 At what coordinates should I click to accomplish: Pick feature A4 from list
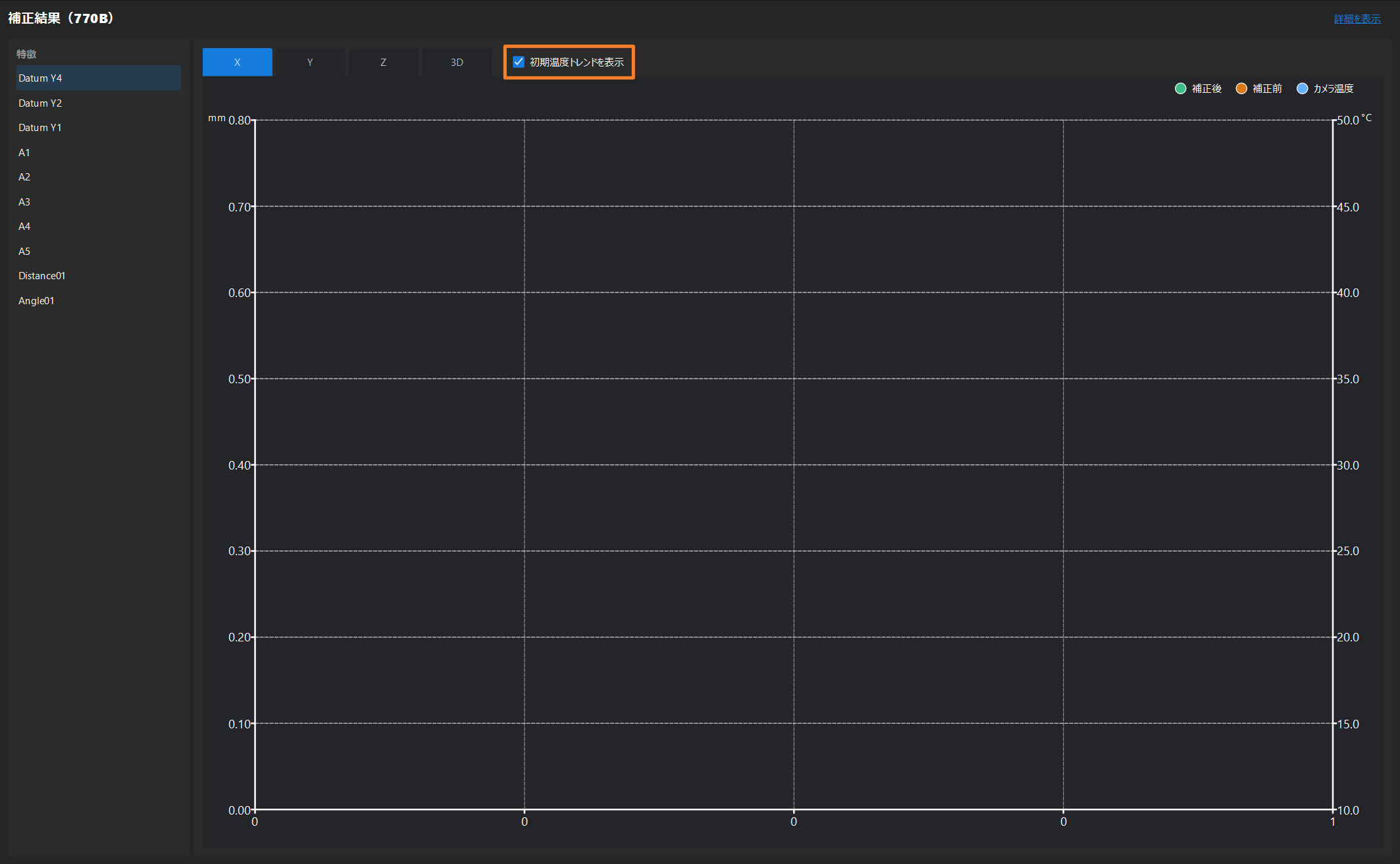coord(99,226)
